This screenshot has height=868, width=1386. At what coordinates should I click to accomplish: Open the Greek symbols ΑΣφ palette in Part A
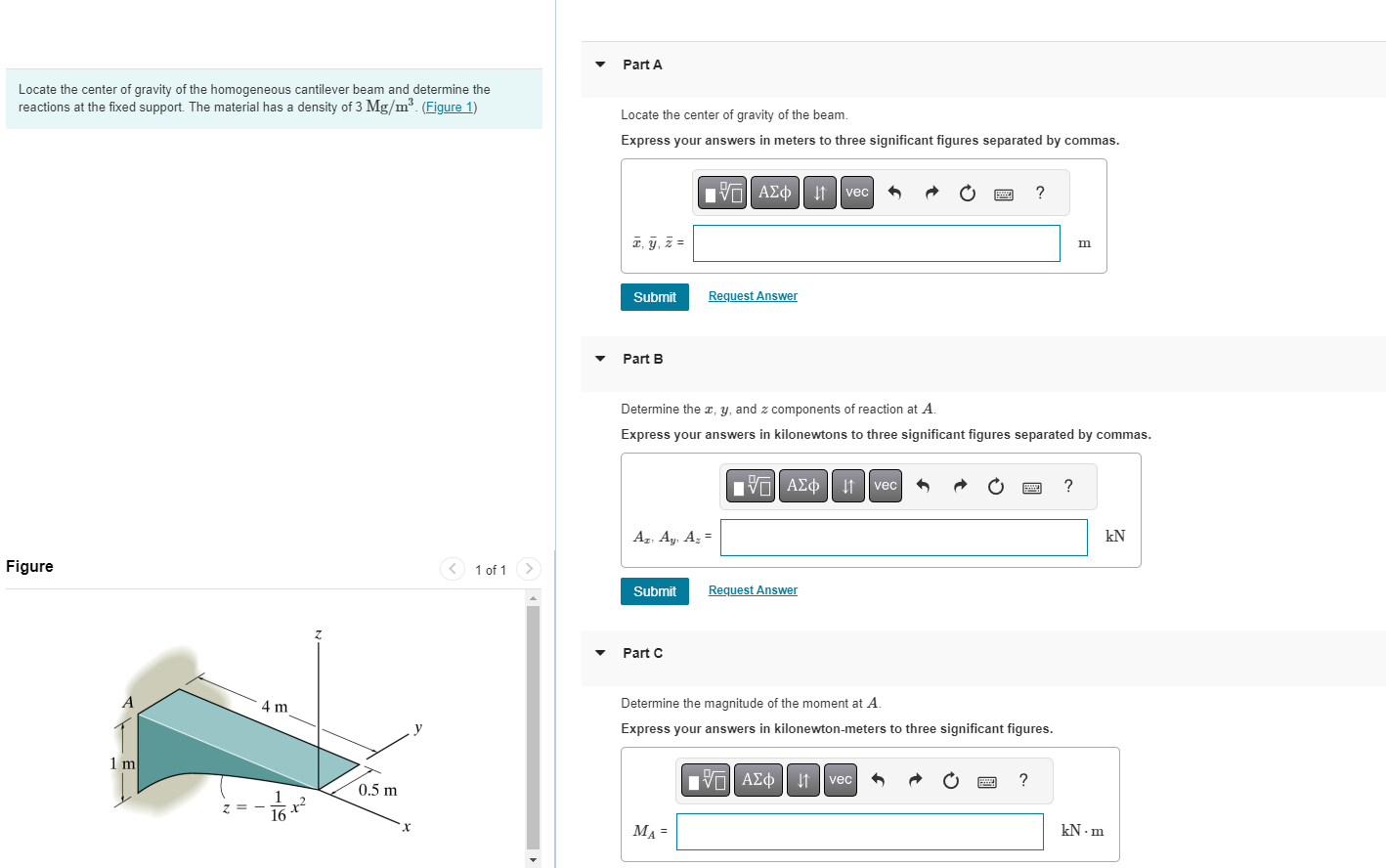tap(774, 192)
